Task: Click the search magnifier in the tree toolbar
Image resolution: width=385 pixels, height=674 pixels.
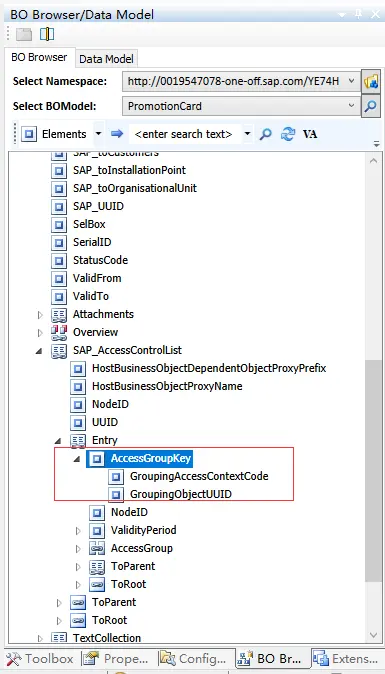Action: click(x=266, y=134)
